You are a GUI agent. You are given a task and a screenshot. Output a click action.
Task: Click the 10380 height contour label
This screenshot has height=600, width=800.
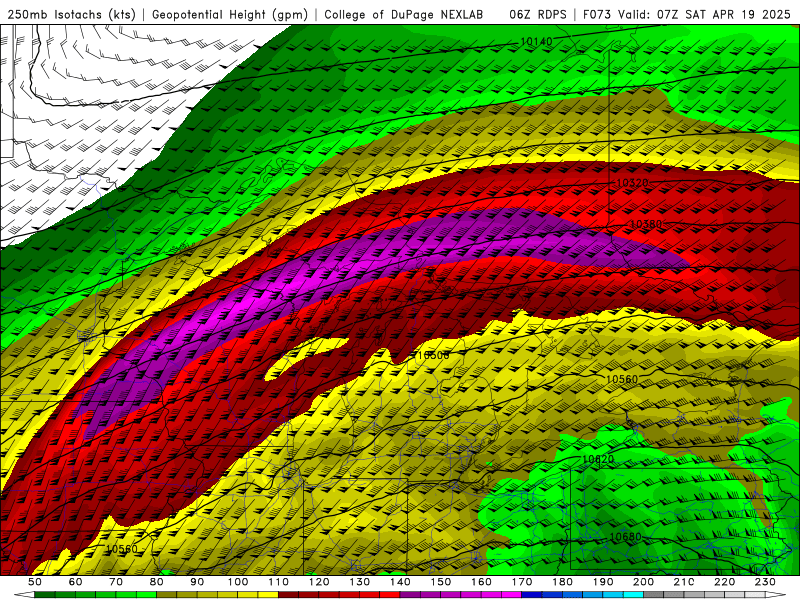[x=646, y=224]
